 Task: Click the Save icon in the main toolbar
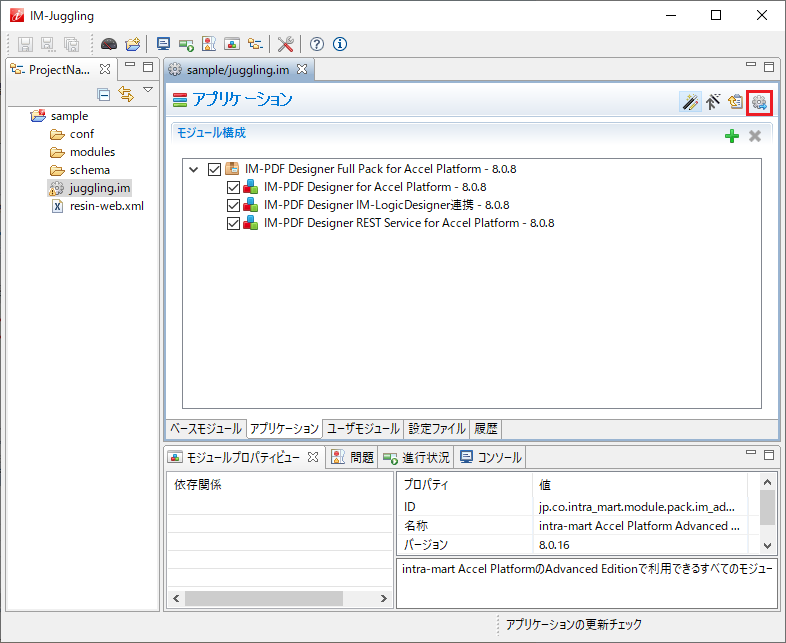click(25, 44)
